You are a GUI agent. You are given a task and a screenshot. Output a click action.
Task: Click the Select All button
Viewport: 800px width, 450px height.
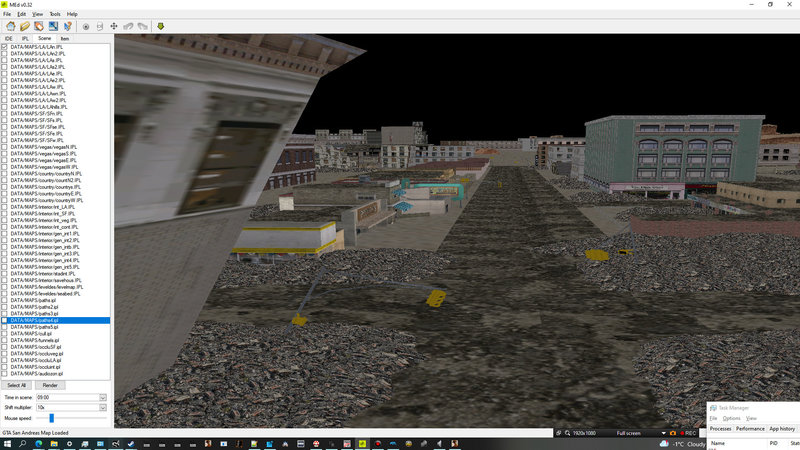click(x=16, y=385)
